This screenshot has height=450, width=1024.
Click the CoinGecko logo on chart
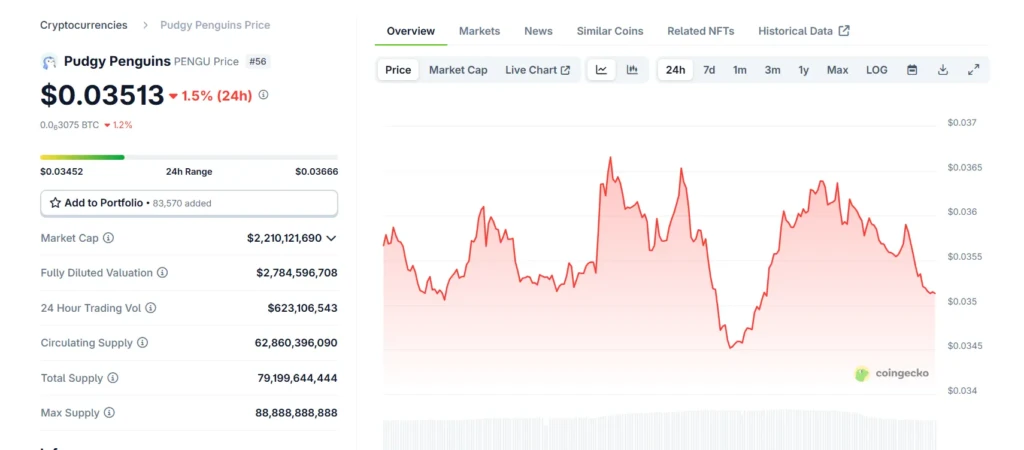tap(891, 374)
